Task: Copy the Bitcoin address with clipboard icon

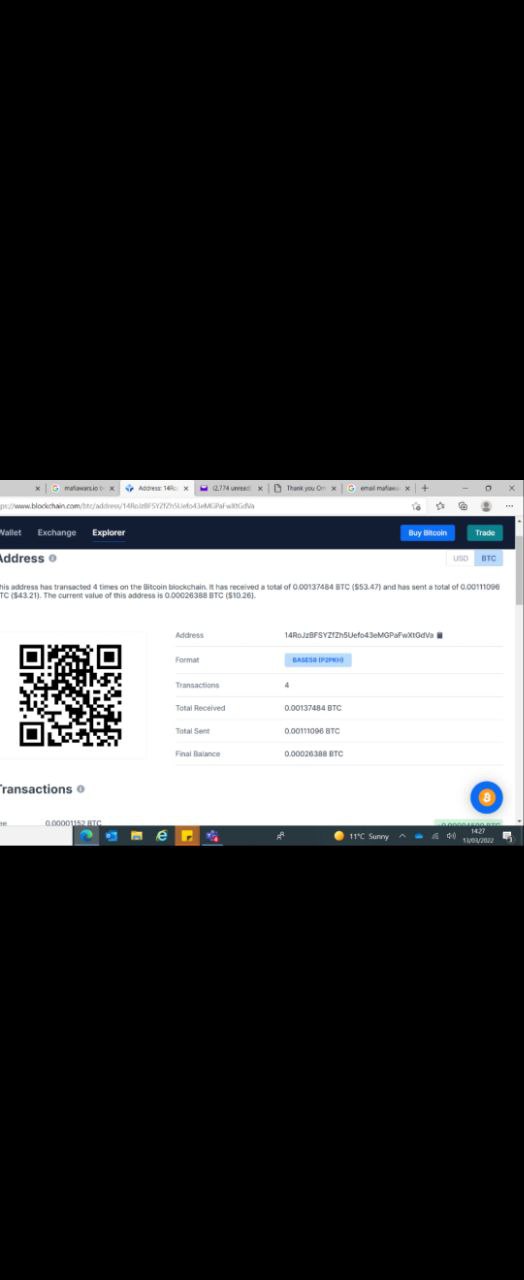Action: (x=440, y=635)
